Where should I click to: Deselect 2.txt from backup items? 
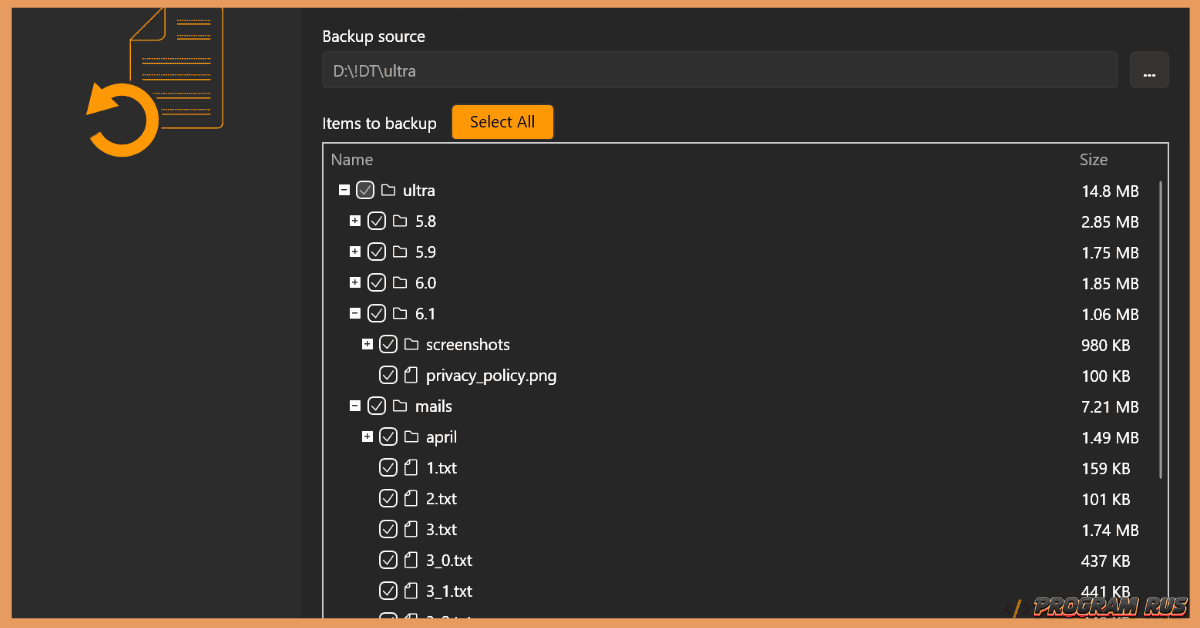coord(389,498)
